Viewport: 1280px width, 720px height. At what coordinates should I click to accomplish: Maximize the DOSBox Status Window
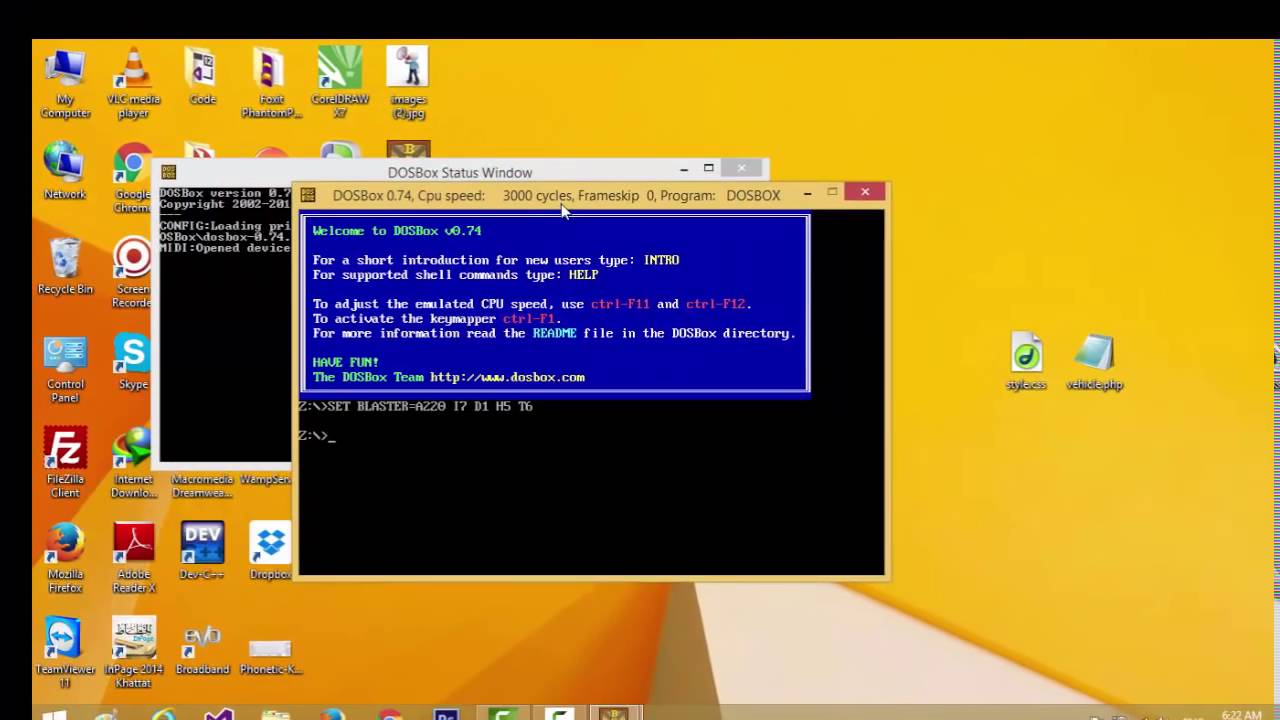point(709,168)
